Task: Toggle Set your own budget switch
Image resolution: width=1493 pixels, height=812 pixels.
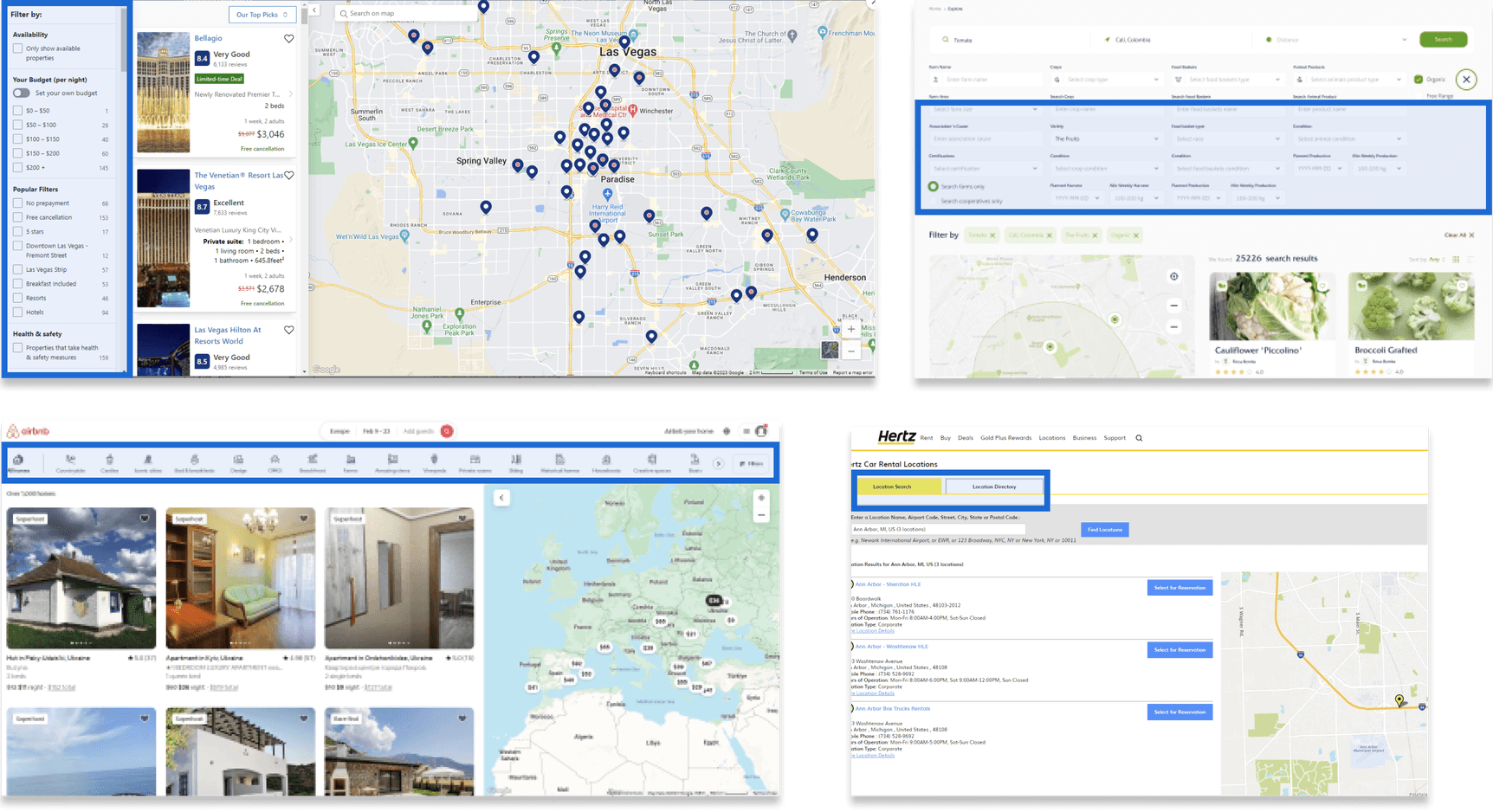Action: (x=22, y=93)
